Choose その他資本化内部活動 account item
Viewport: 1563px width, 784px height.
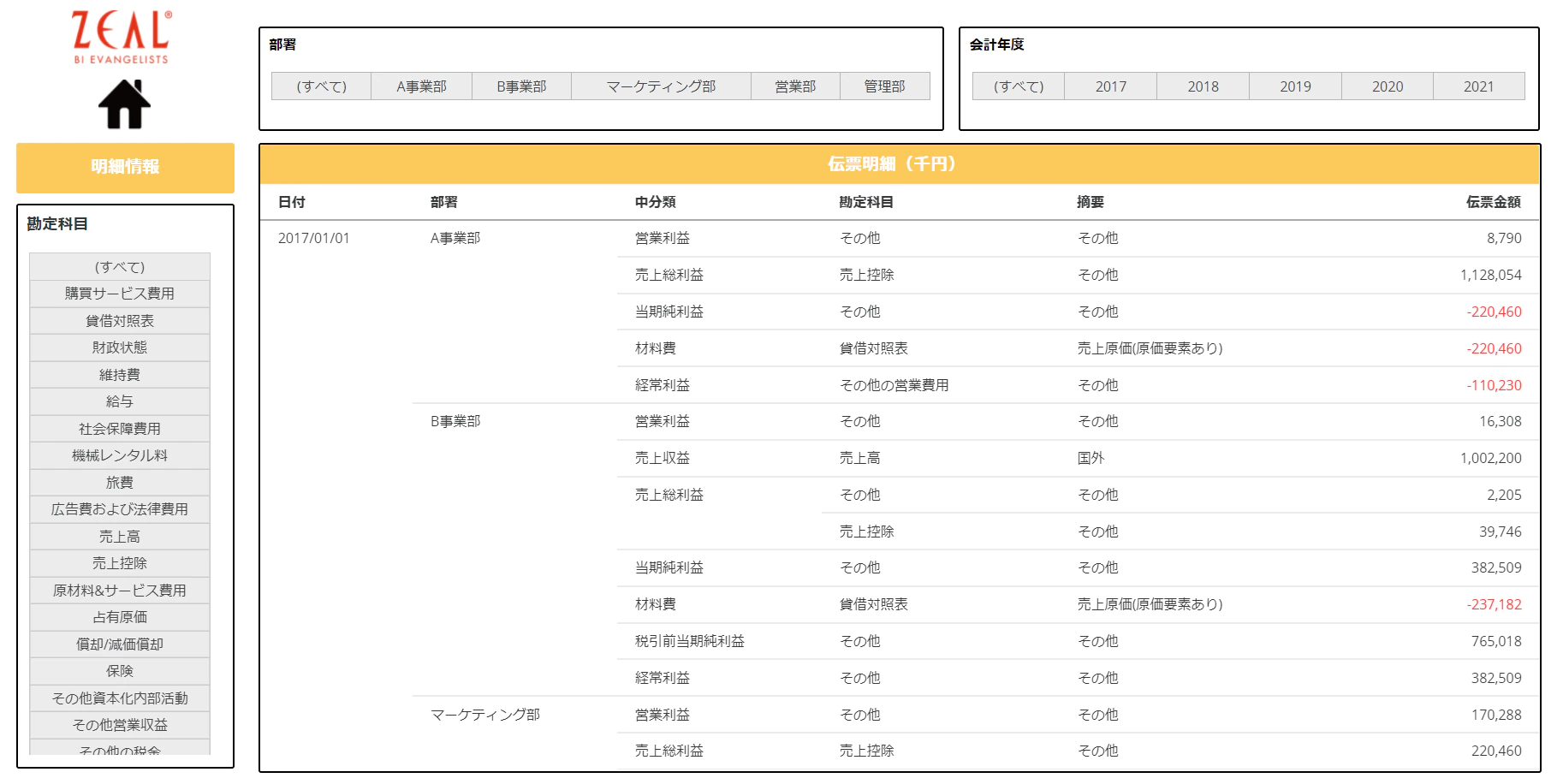tap(120, 698)
